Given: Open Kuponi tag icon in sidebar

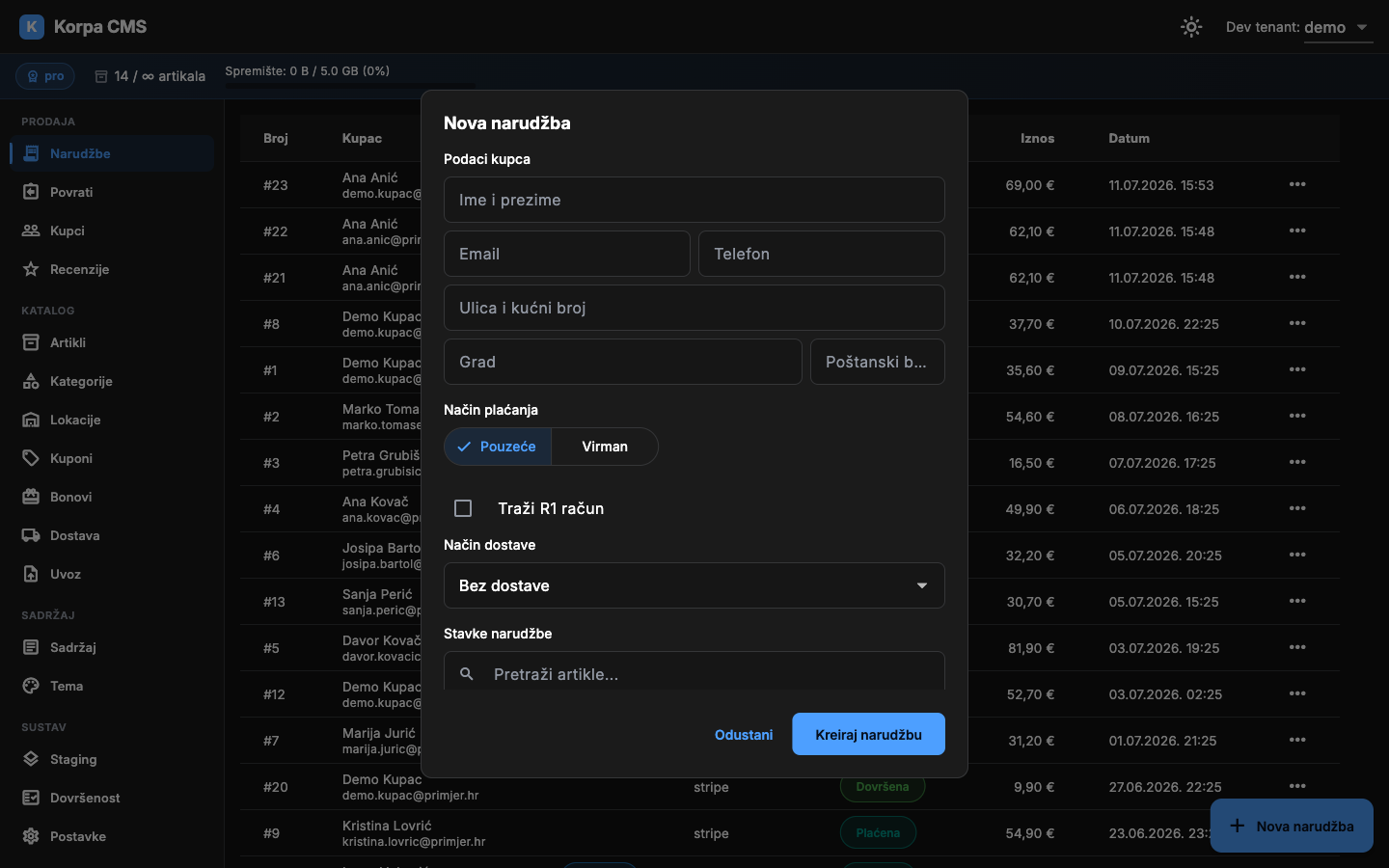Looking at the screenshot, I should pyautogui.click(x=31, y=458).
